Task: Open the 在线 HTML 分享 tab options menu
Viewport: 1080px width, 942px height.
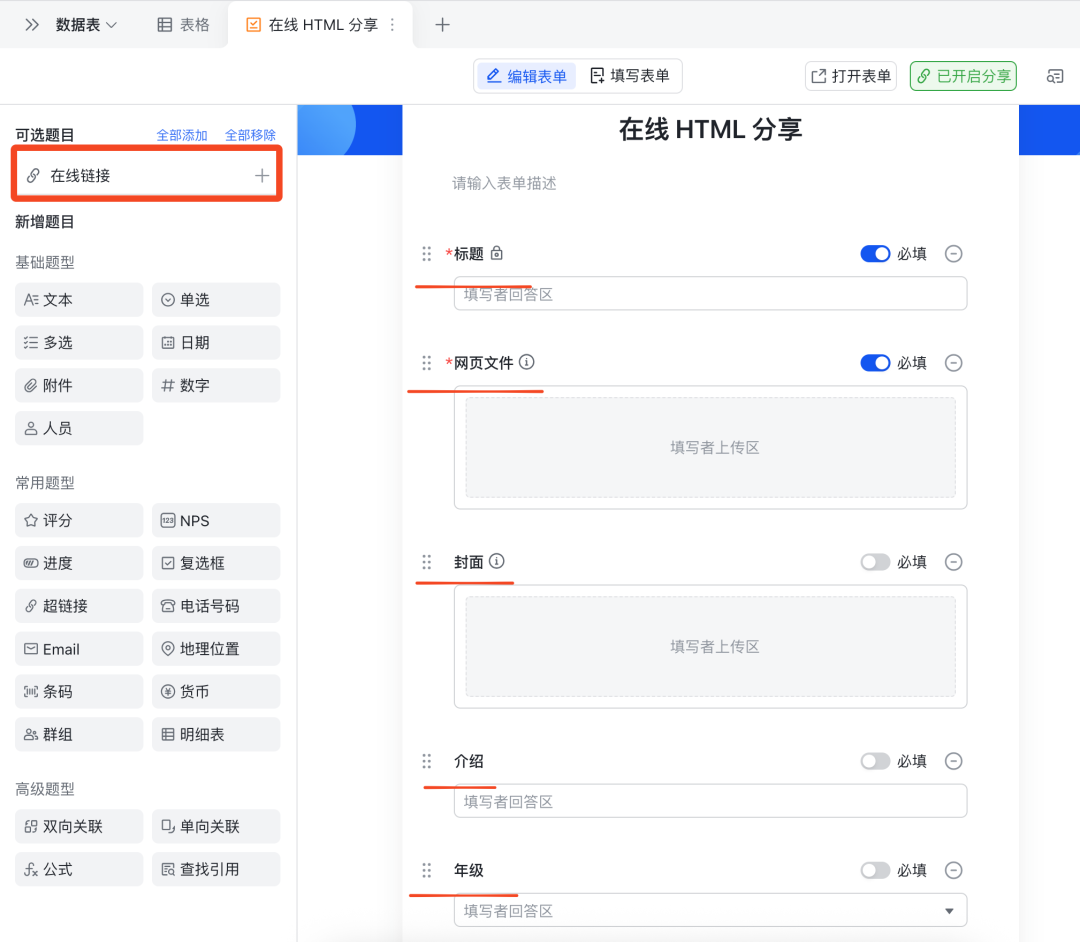Action: pos(394,24)
